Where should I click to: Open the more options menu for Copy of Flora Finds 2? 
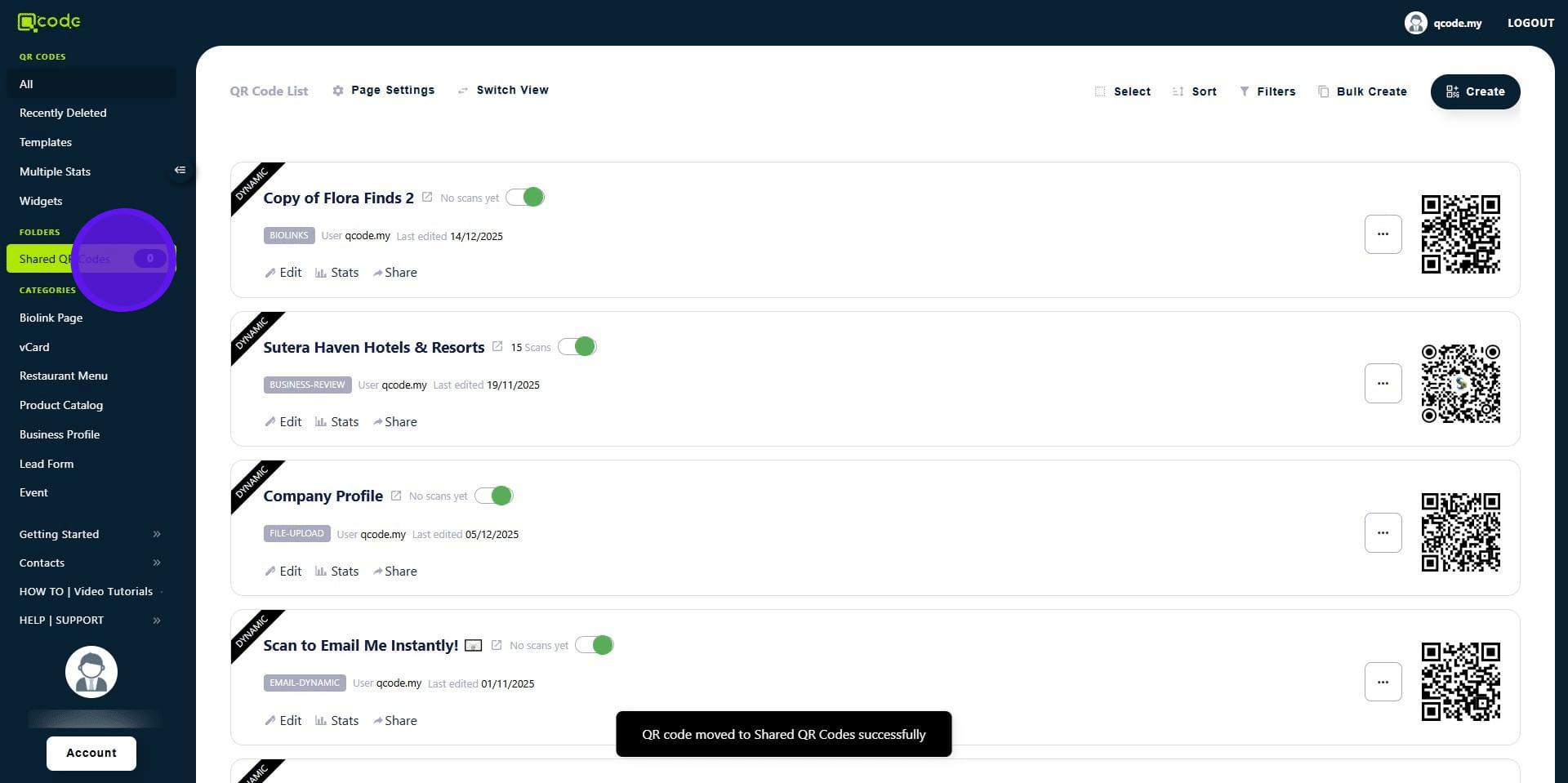pyautogui.click(x=1383, y=234)
